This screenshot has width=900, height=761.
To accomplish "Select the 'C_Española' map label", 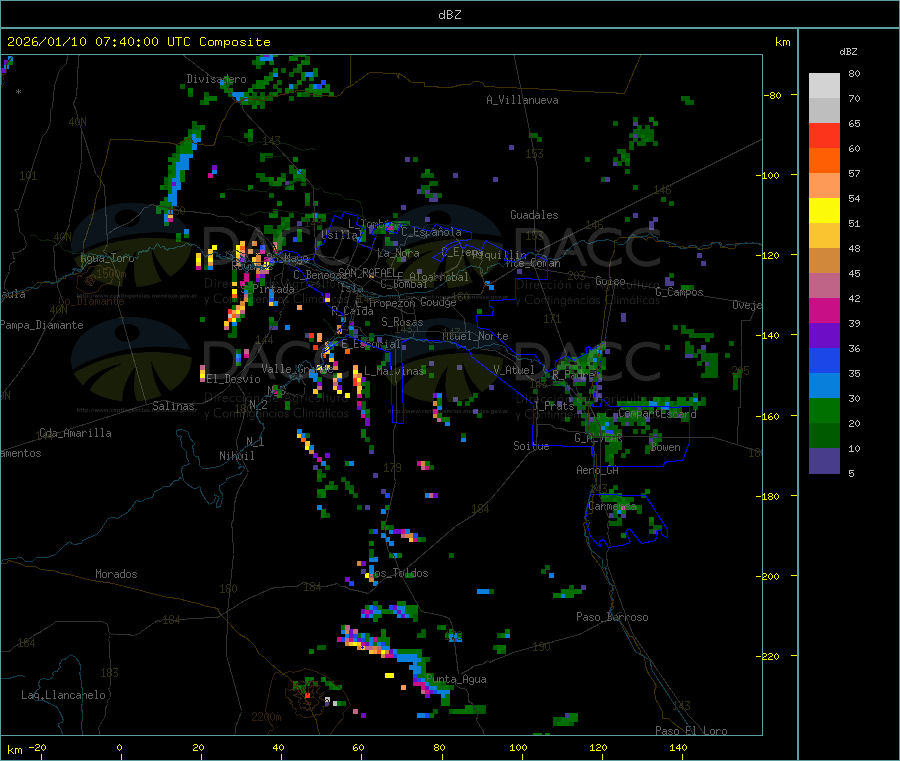I will 431,232.
